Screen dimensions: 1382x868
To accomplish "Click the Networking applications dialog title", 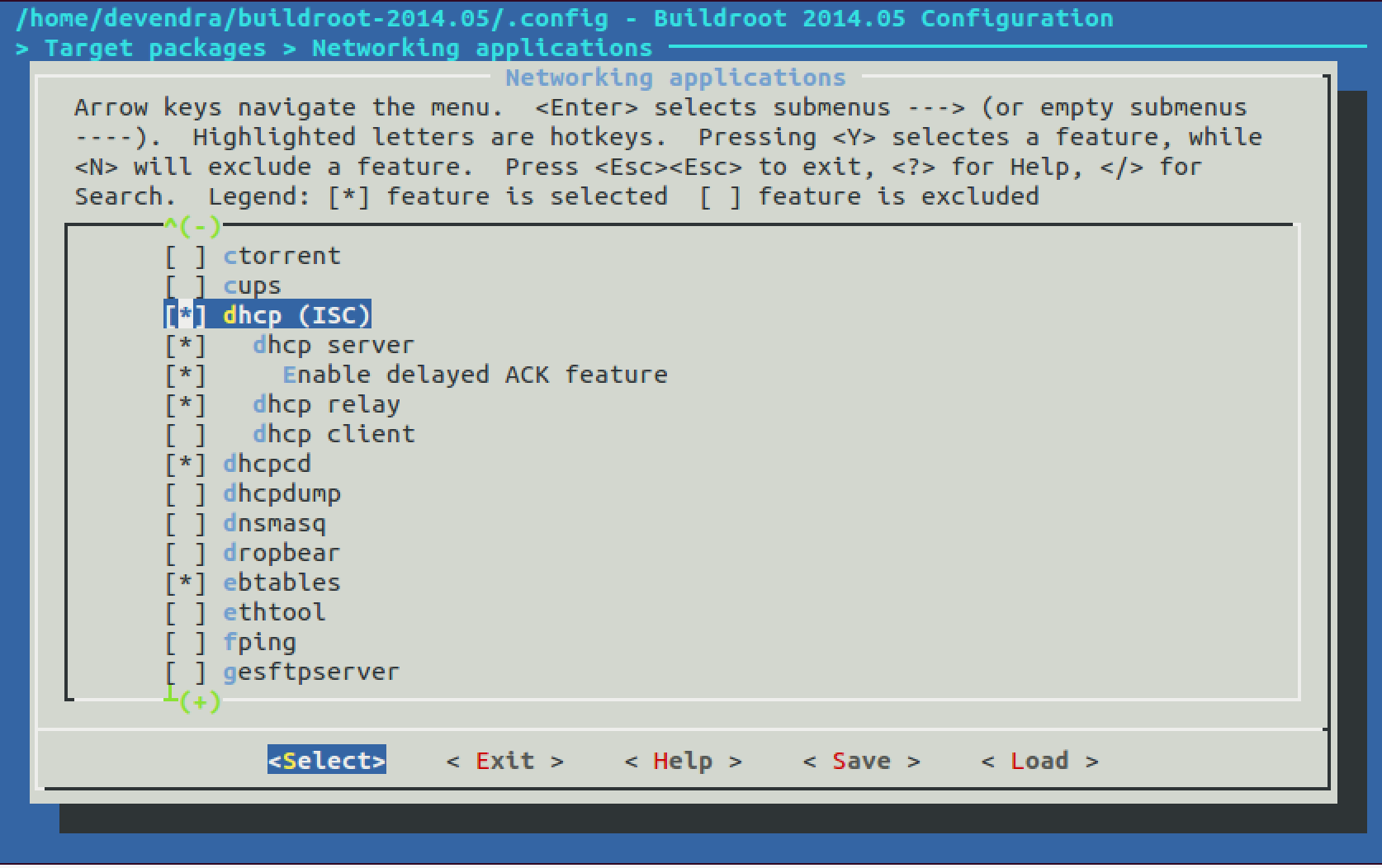I will point(675,78).
